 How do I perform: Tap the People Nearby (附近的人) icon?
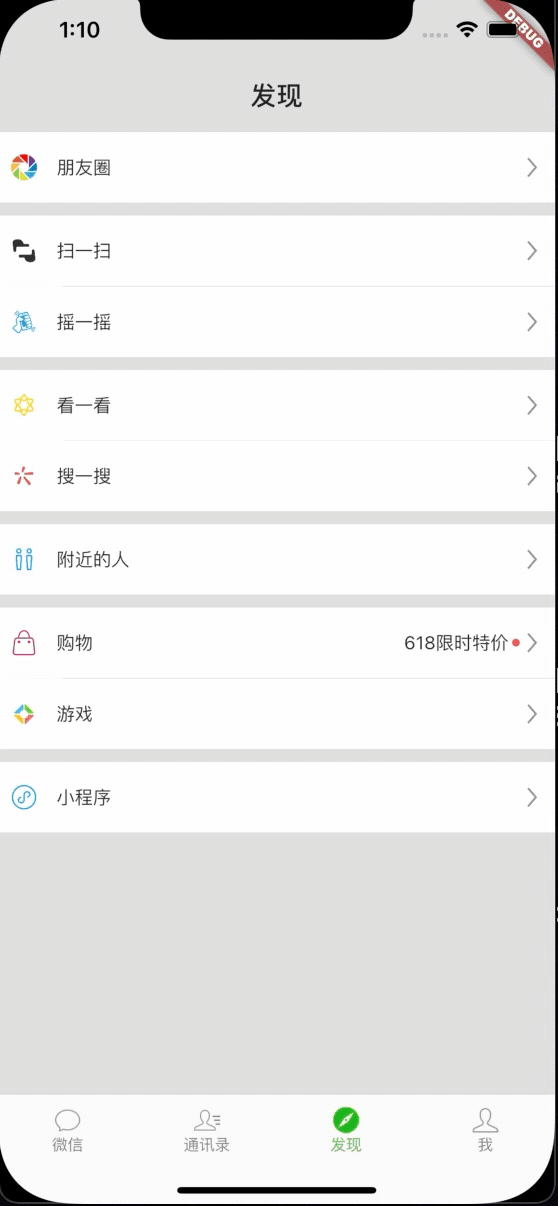pyautogui.click(x=24, y=559)
